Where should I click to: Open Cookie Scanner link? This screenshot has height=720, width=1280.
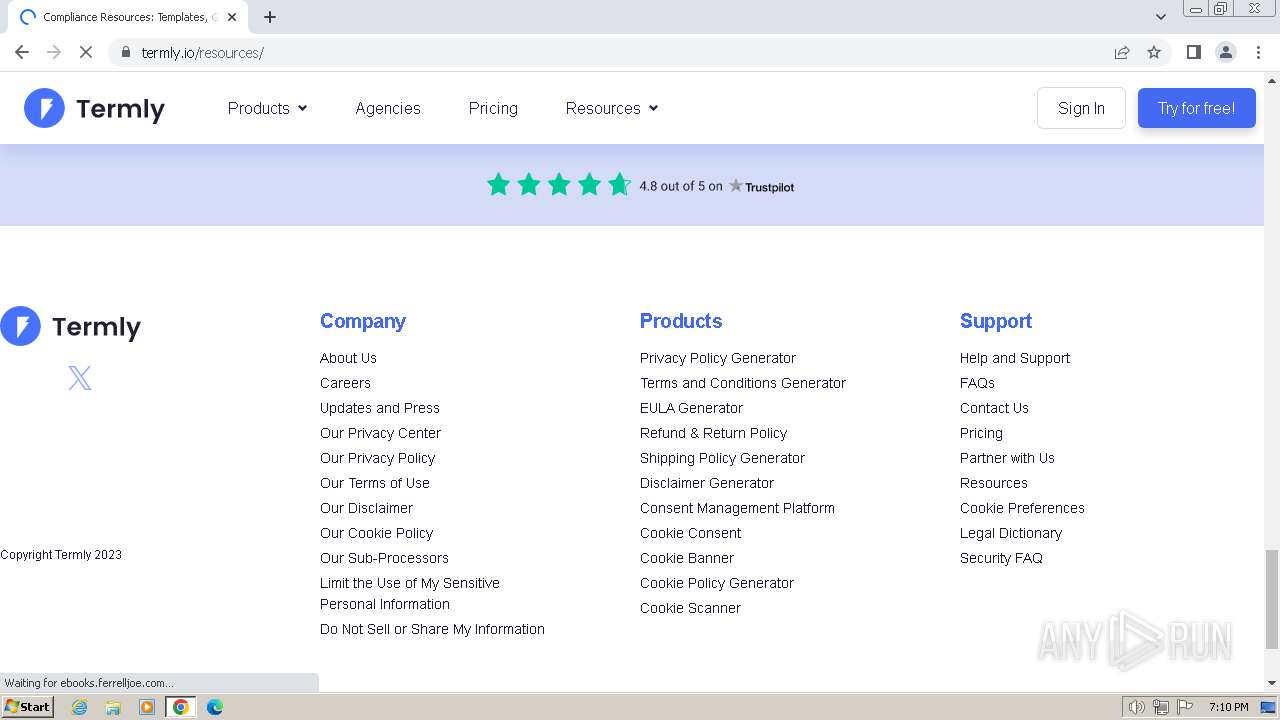point(690,608)
